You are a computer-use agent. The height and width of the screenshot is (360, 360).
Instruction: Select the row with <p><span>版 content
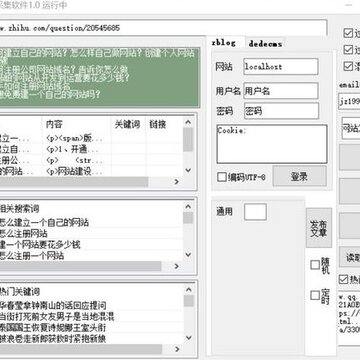(x=91, y=138)
